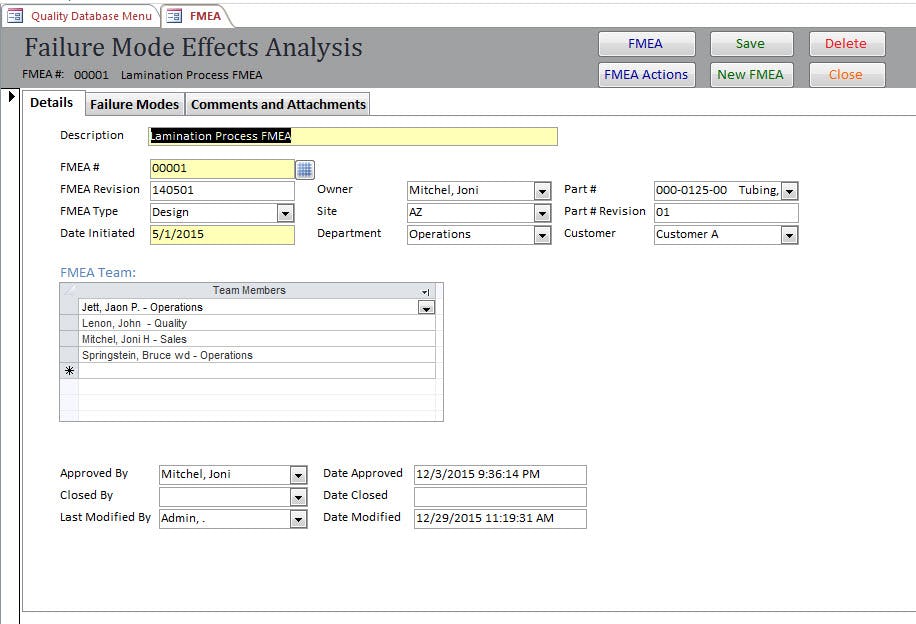Click the Team Members column header arrow
Screen dimensions: 916x624
click(426, 291)
